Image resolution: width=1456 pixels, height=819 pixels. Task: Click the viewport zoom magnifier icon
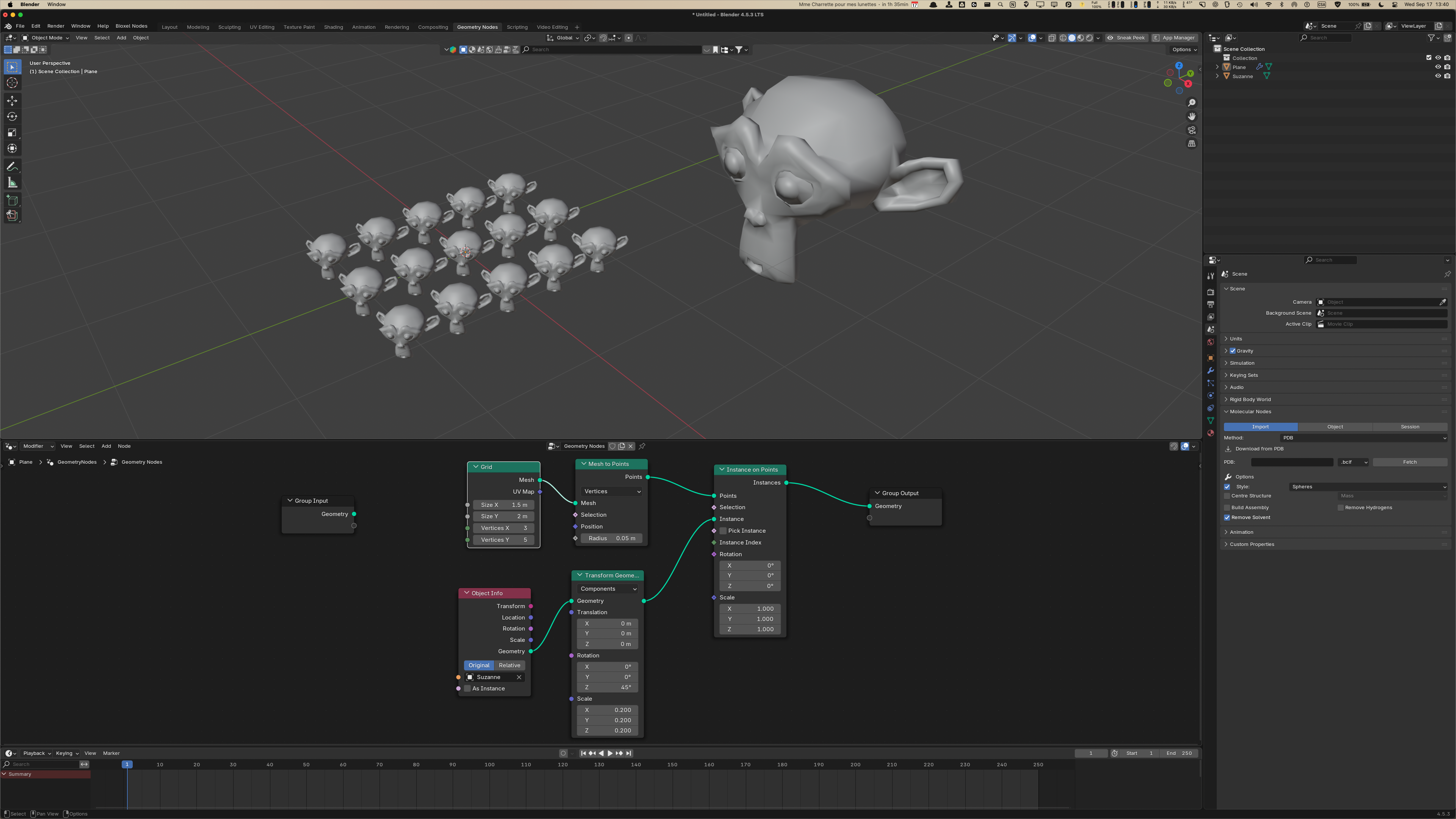pos(1191,103)
